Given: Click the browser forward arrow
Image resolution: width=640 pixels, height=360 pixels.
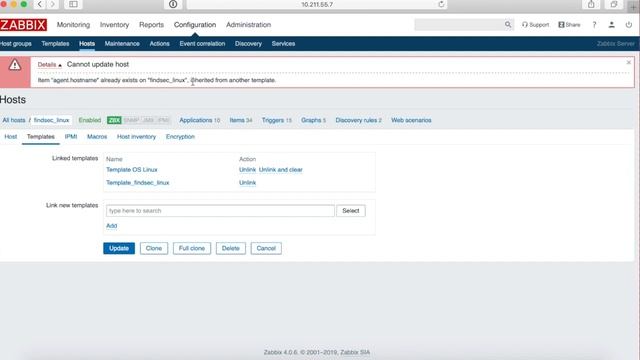Looking at the screenshot, I should coord(52,4).
